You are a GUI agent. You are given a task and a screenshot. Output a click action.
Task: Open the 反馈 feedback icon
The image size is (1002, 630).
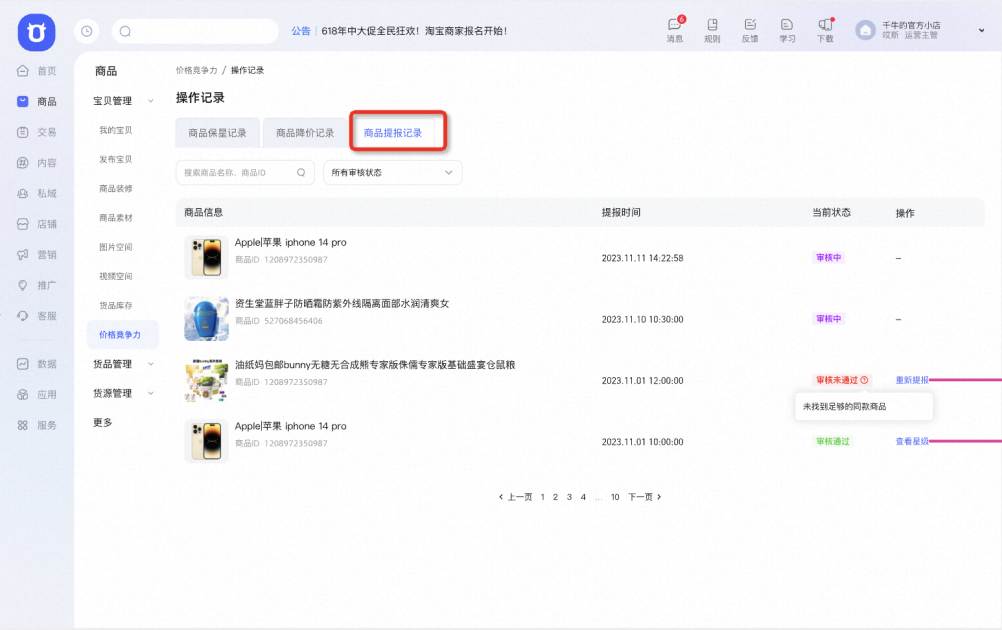(x=750, y=25)
